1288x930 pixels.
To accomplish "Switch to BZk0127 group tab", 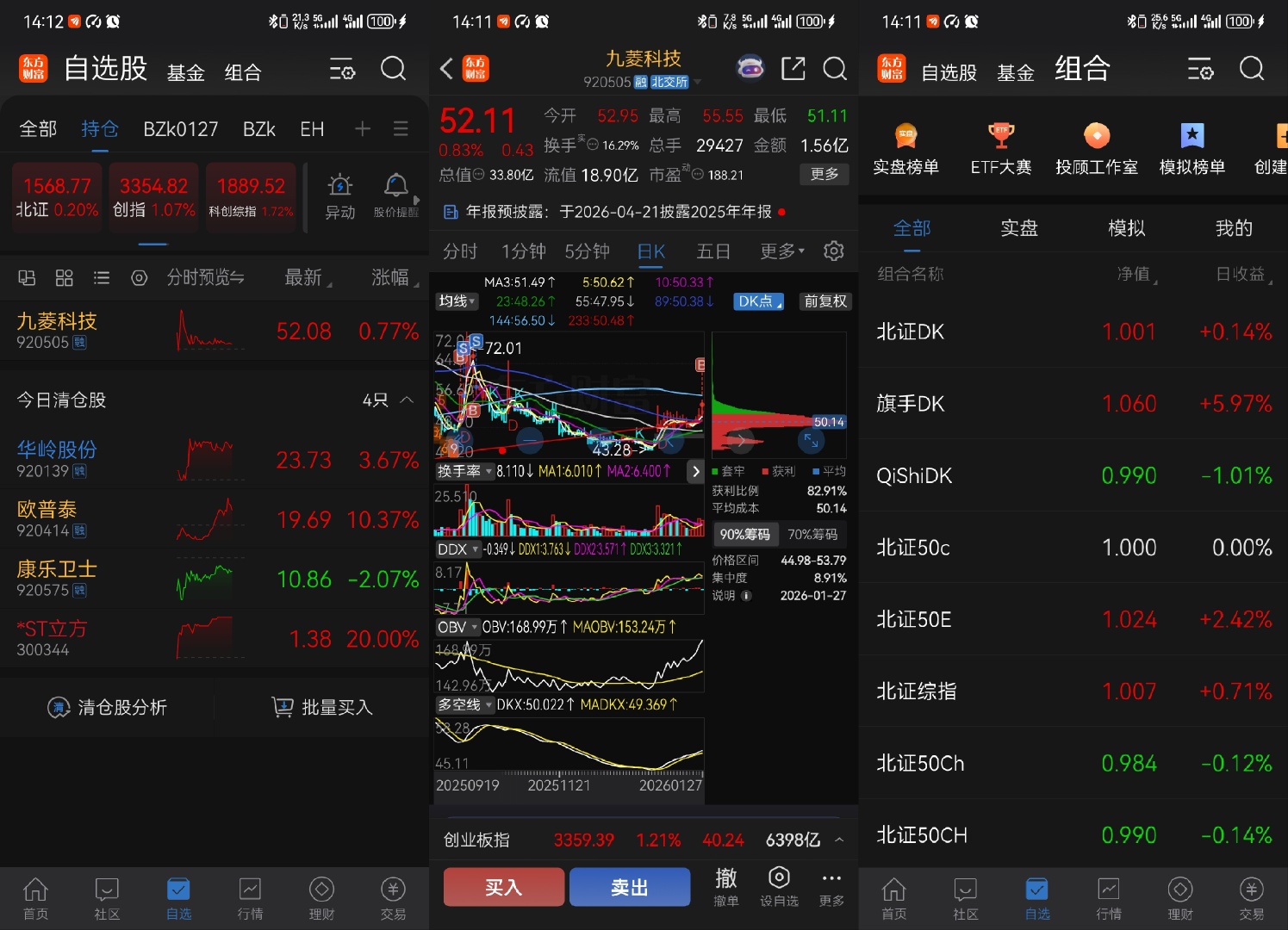I will [x=181, y=129].
